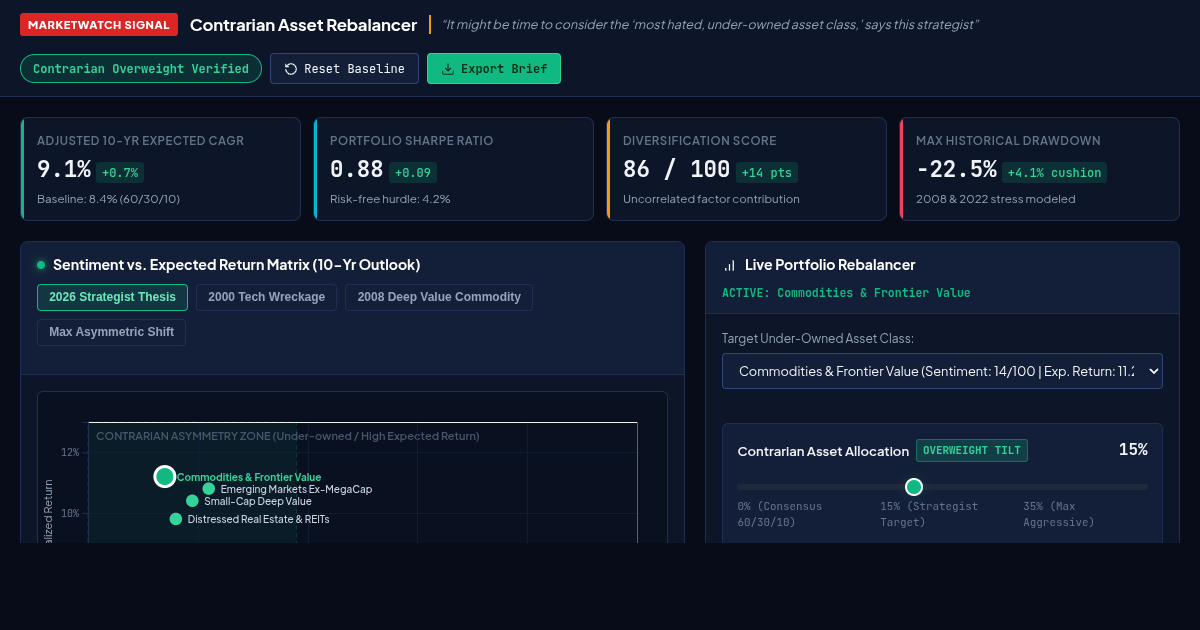The height and width of the screenshot is (630, 1200).
Task: Click the Contrarian Asset Allocation slider handle
Action: [x=914, y=487]
